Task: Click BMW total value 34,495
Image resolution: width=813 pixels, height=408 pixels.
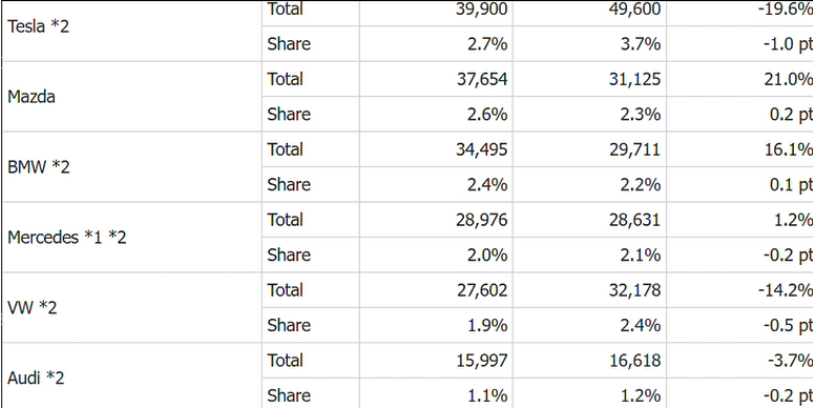Action: coord(482,149)
